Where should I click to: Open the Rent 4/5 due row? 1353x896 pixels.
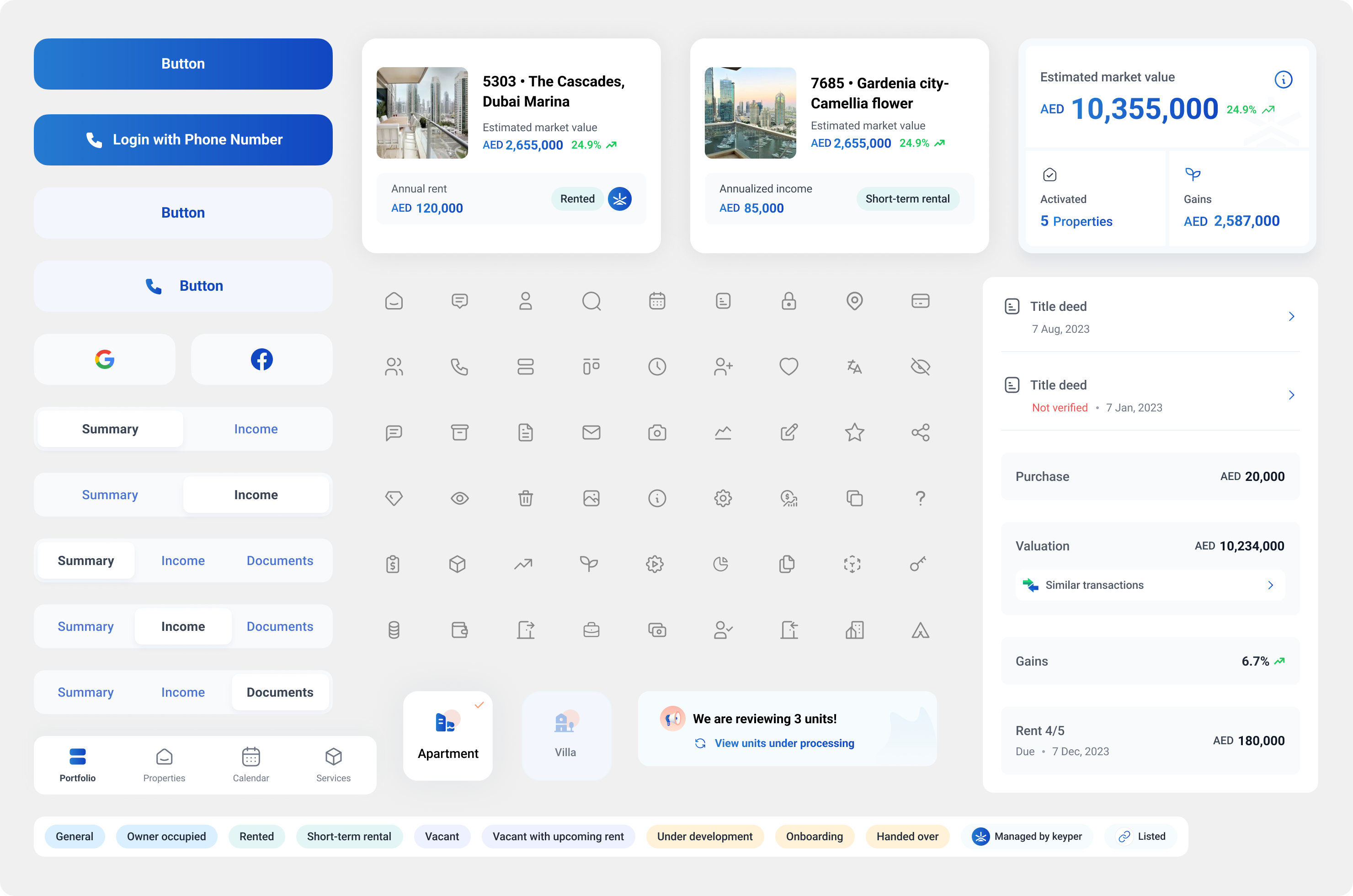(x=1150, y=741)
